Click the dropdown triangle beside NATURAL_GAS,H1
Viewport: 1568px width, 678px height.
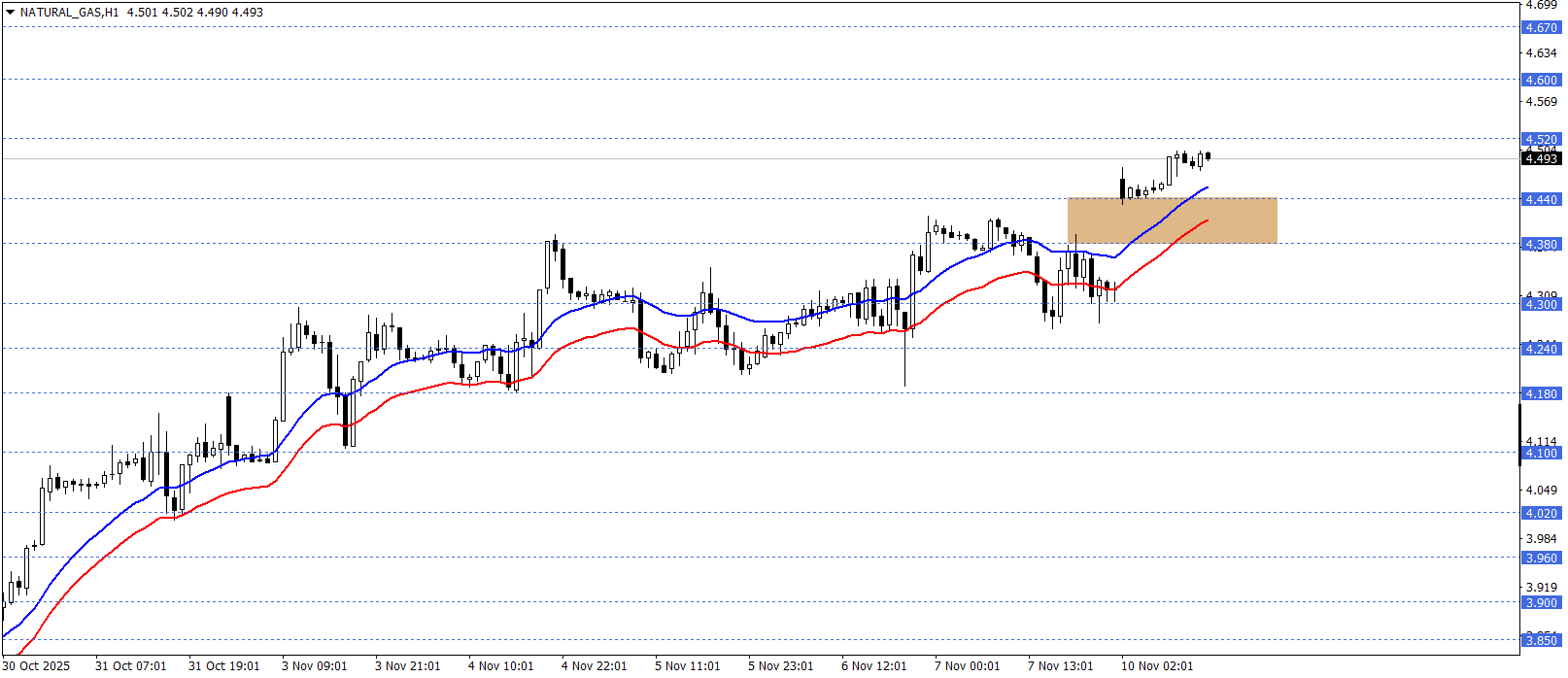tap(10, 13)
